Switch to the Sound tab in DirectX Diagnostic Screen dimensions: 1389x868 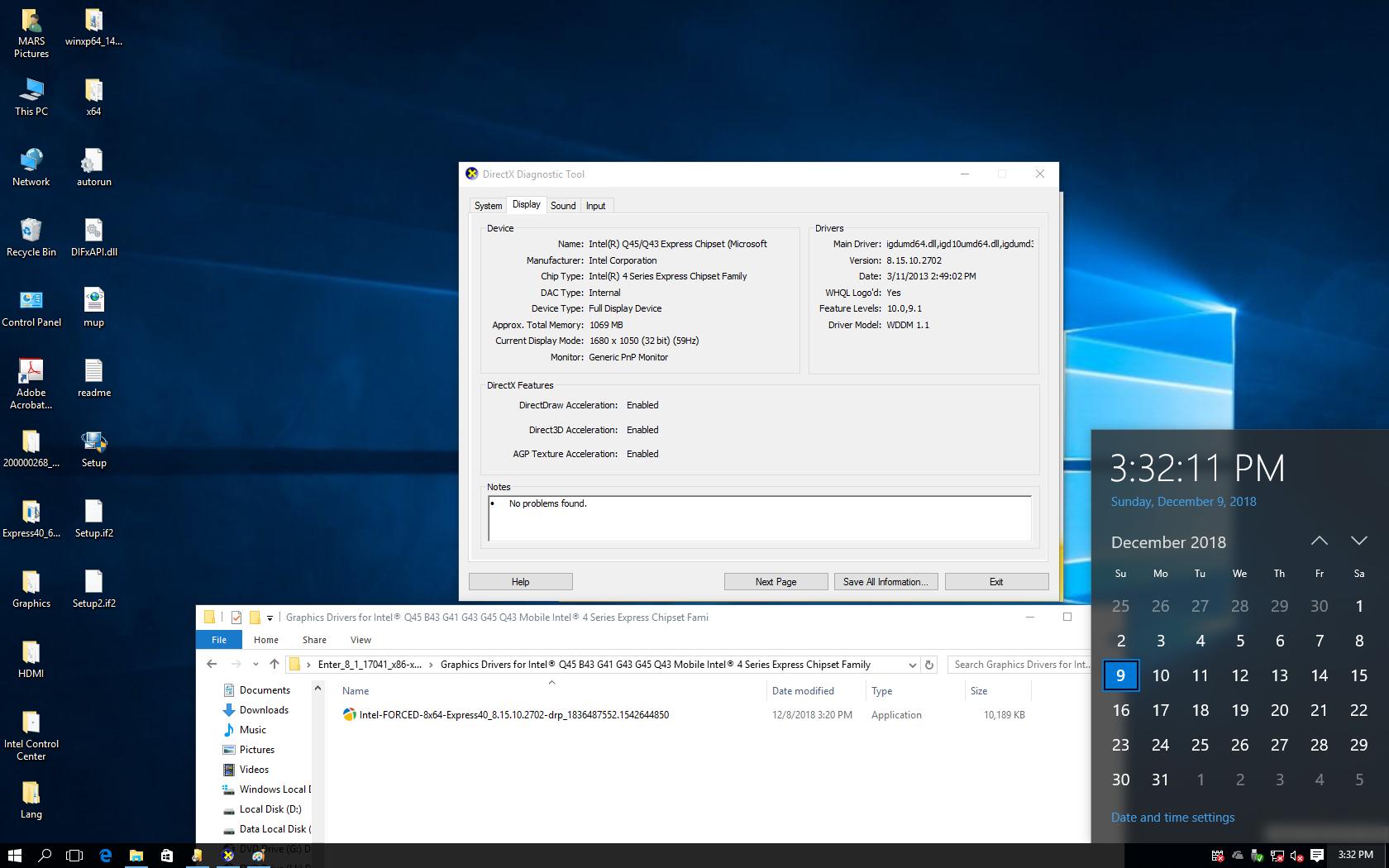[563, 206]
